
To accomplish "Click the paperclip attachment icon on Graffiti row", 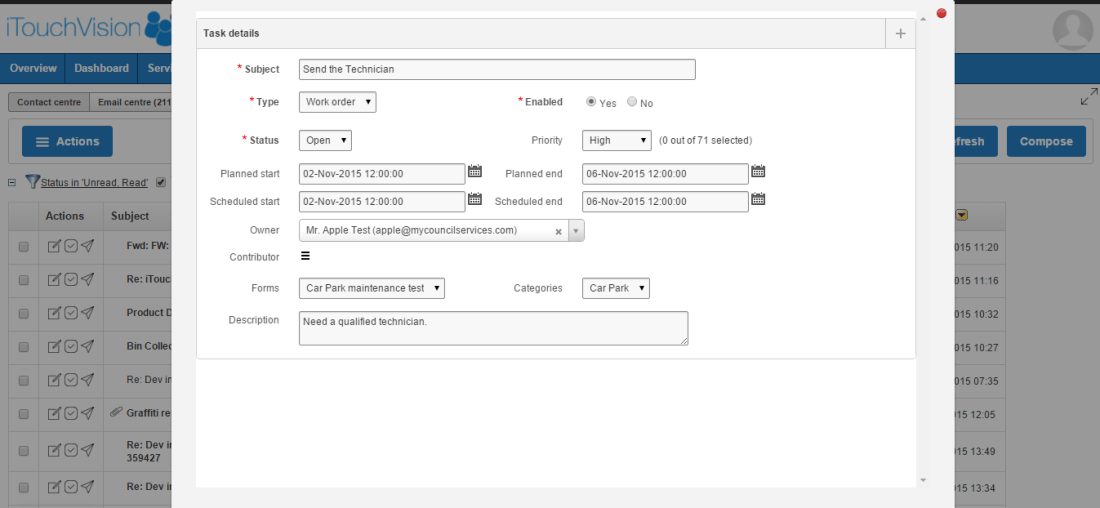I will (117, 413).
